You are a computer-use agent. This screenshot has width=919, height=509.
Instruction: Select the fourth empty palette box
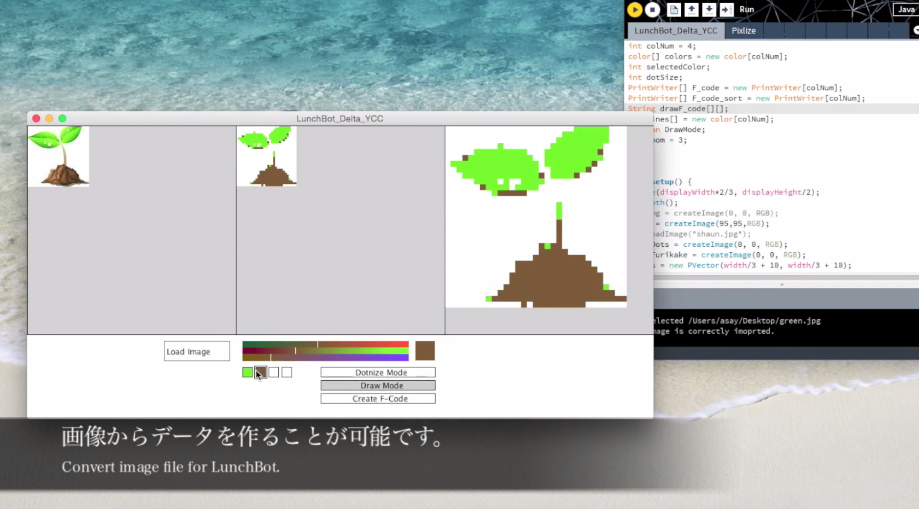(x=287, y=372)
